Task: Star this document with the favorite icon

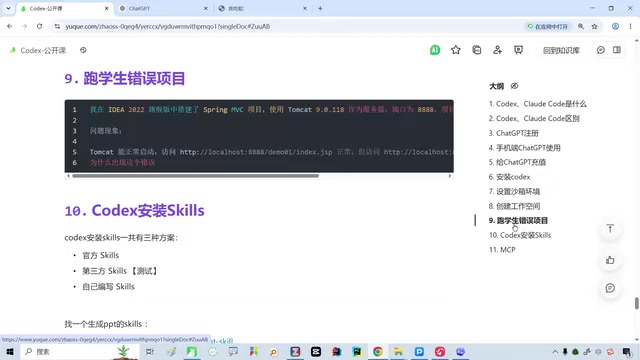Action: 456,50
